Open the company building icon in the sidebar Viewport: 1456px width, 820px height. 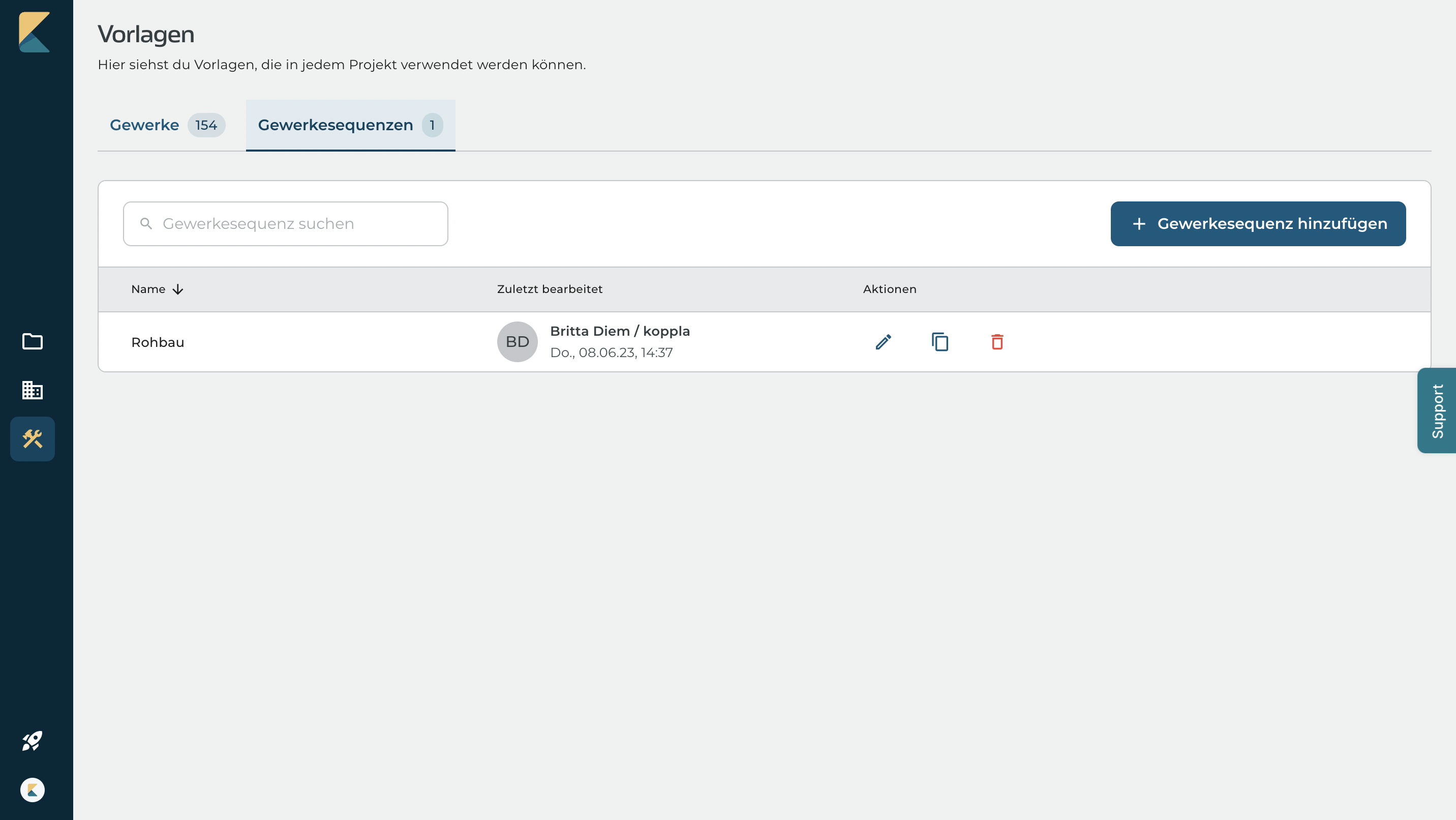click(x=32, y=390)
